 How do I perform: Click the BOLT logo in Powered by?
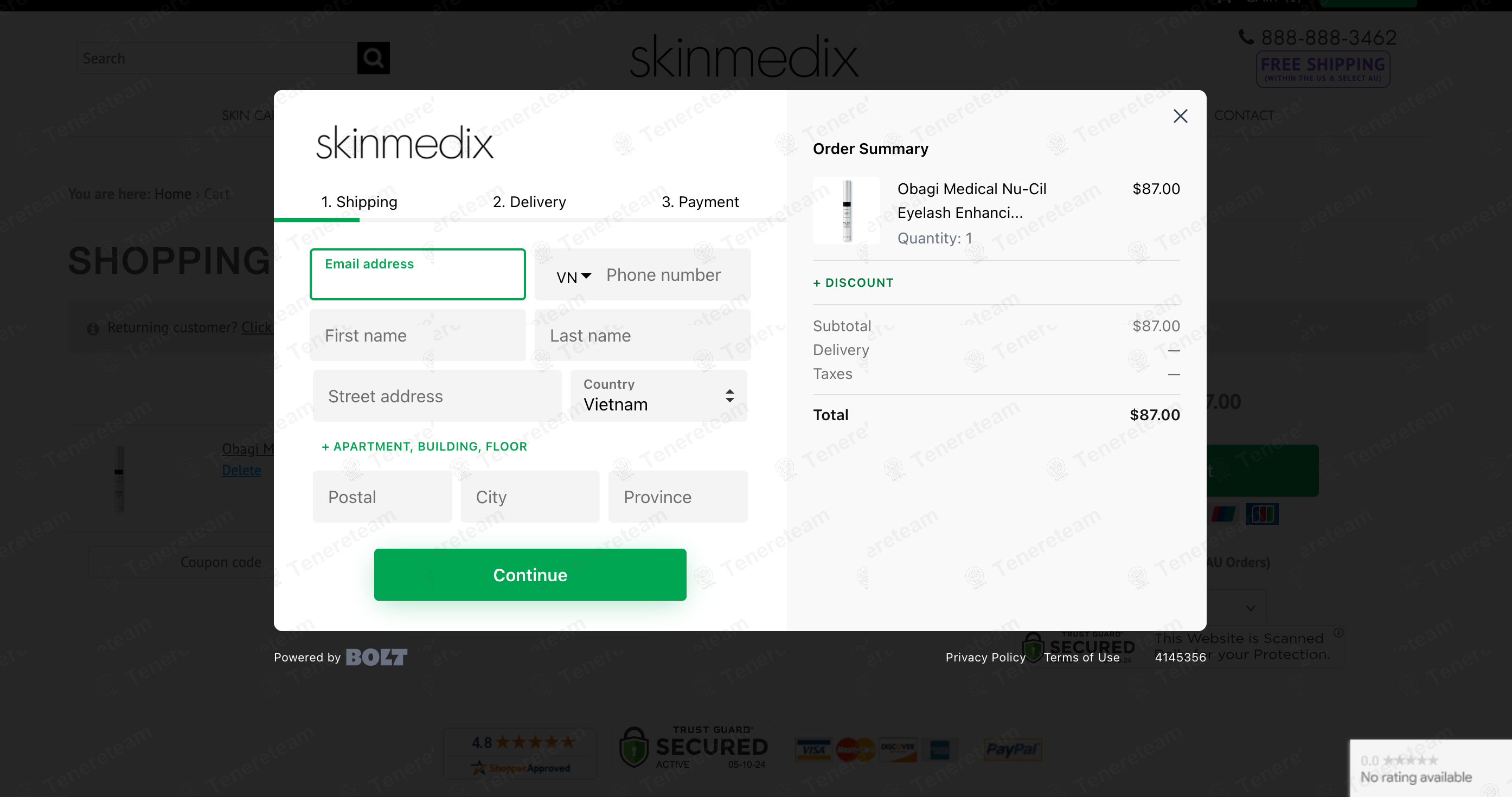pyautogui.click(x=376, y=657)
